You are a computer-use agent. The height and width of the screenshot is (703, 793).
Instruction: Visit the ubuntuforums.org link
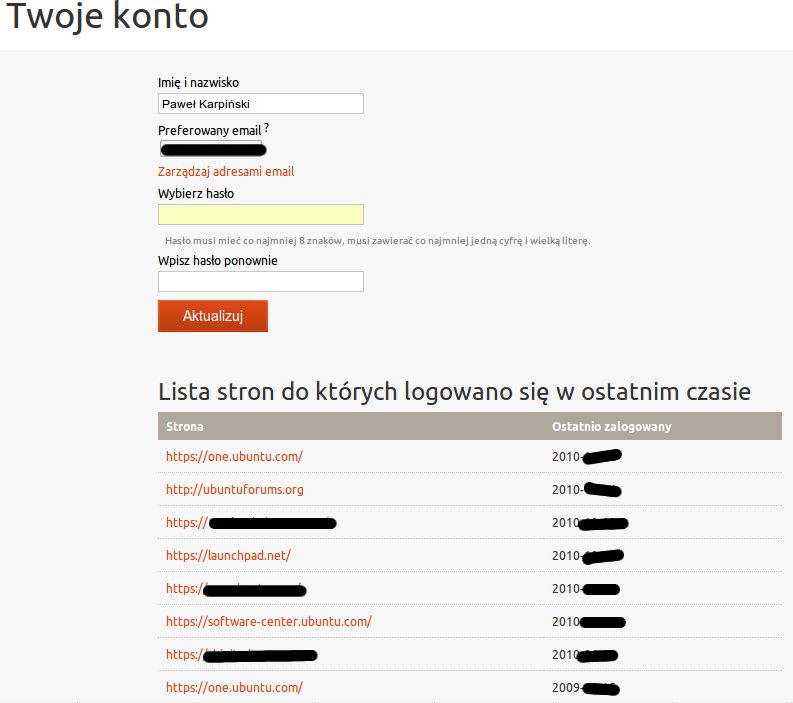point(235,490)
